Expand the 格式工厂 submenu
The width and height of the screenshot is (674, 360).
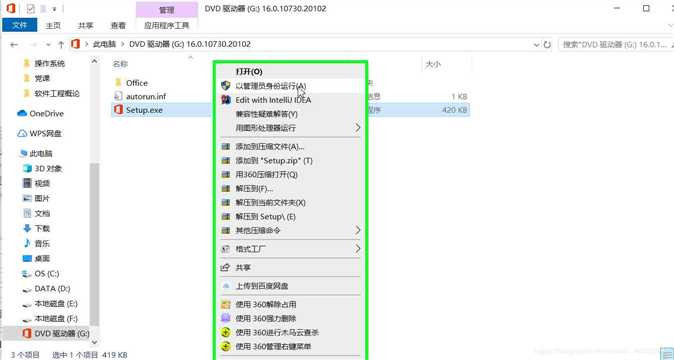tap(290, 249)
